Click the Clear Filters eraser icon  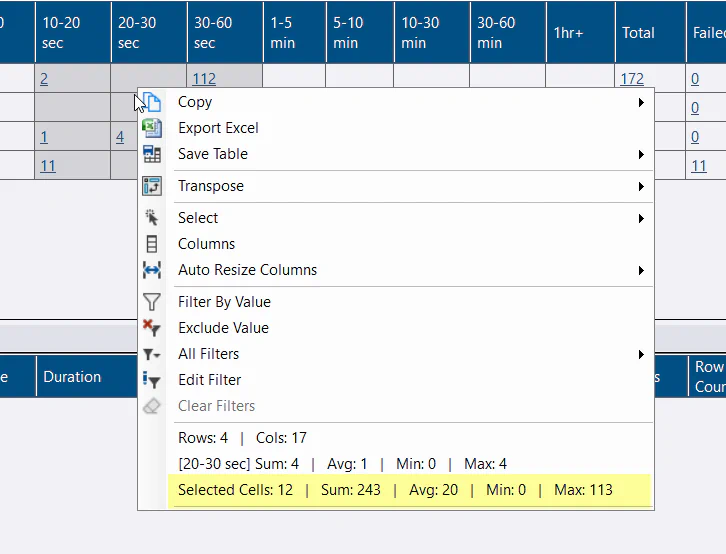coord(152,406)
